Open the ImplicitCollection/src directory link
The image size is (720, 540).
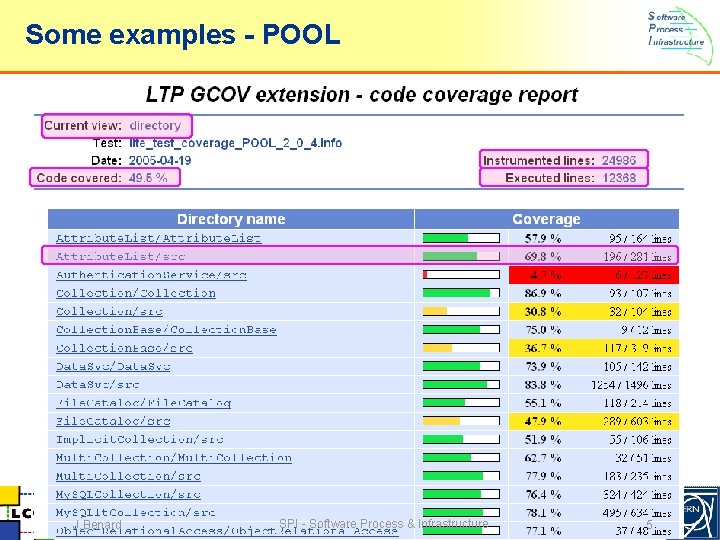click(140, 439)
